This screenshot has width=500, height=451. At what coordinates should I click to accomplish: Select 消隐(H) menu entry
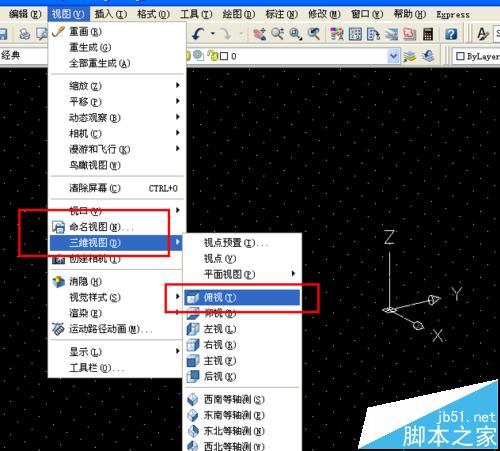pyautogui.click(x=117, y=281)
